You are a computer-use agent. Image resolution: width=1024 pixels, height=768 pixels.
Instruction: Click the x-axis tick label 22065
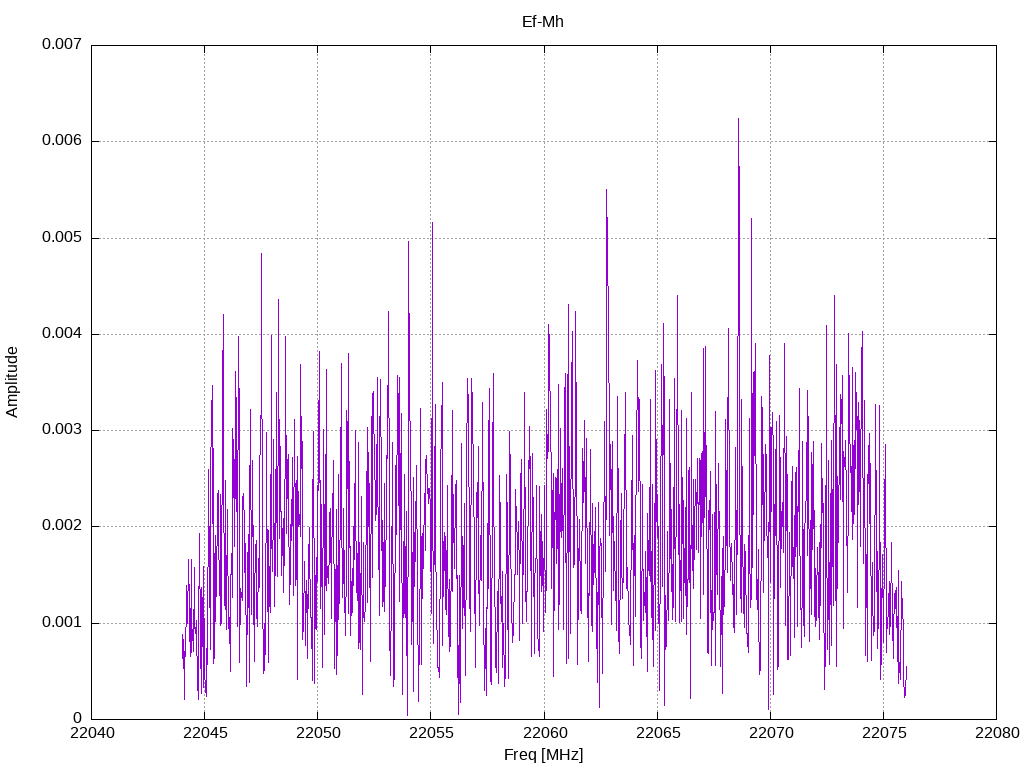pos(658,733)
